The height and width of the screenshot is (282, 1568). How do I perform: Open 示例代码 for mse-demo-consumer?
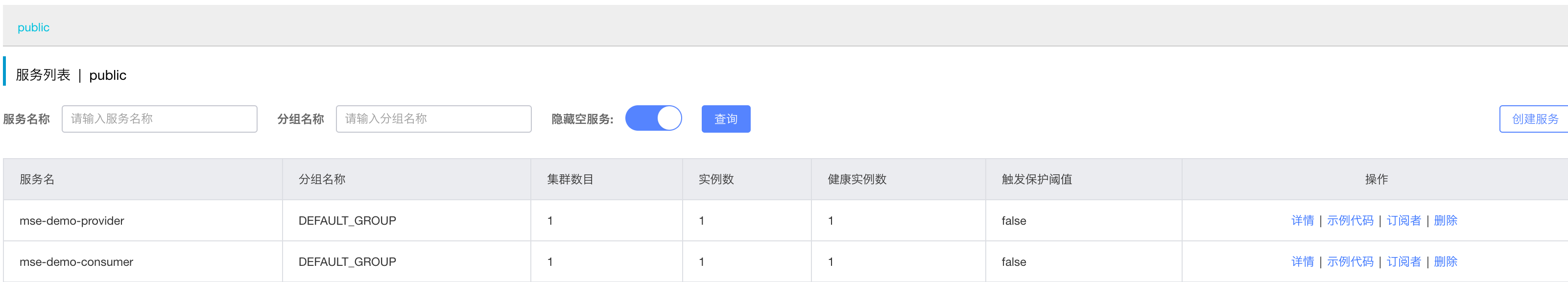tap(1350, 261)
